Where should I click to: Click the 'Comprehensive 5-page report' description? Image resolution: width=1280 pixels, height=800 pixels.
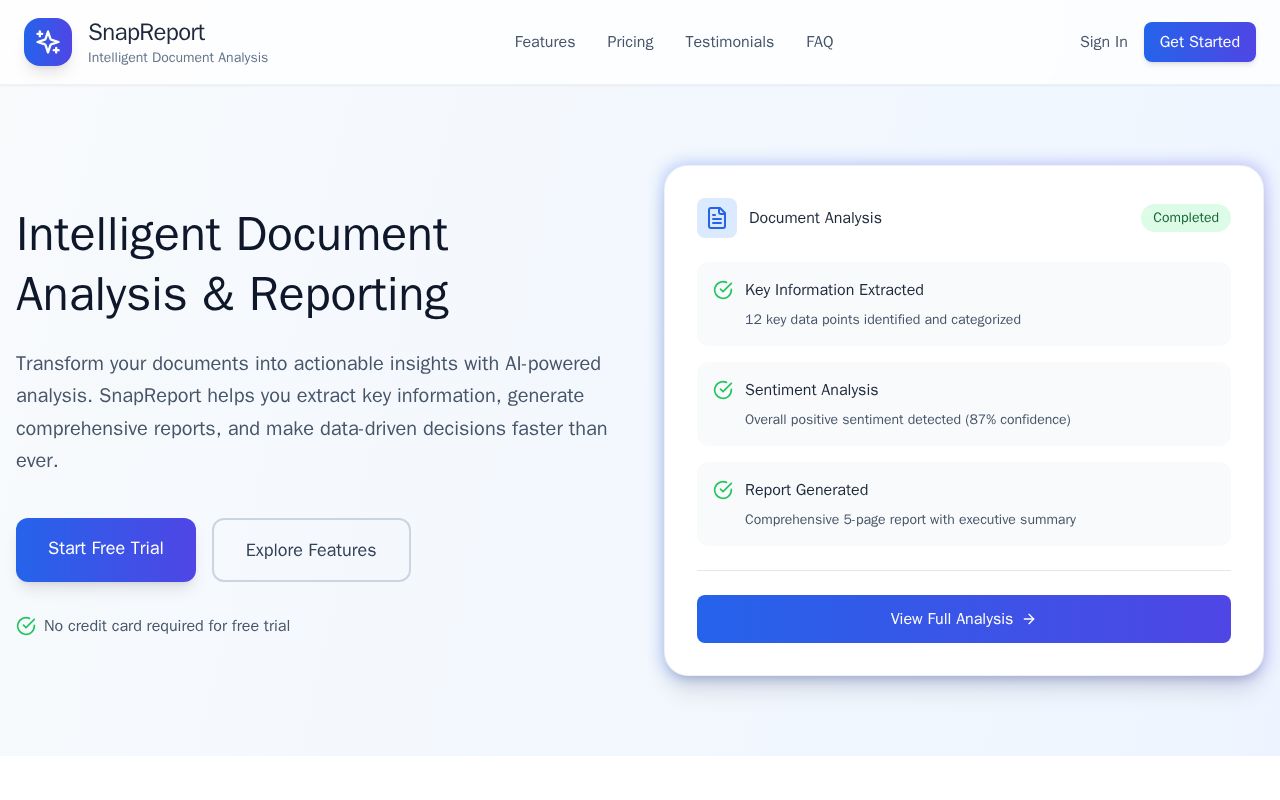click(x=910, y=520)
